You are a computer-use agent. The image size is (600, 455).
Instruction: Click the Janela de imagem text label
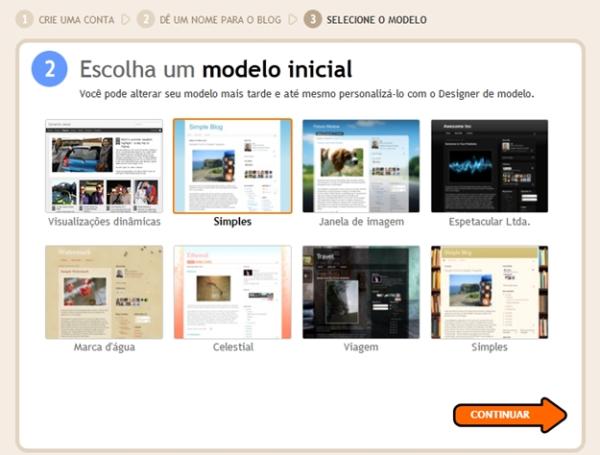(361, 221)
